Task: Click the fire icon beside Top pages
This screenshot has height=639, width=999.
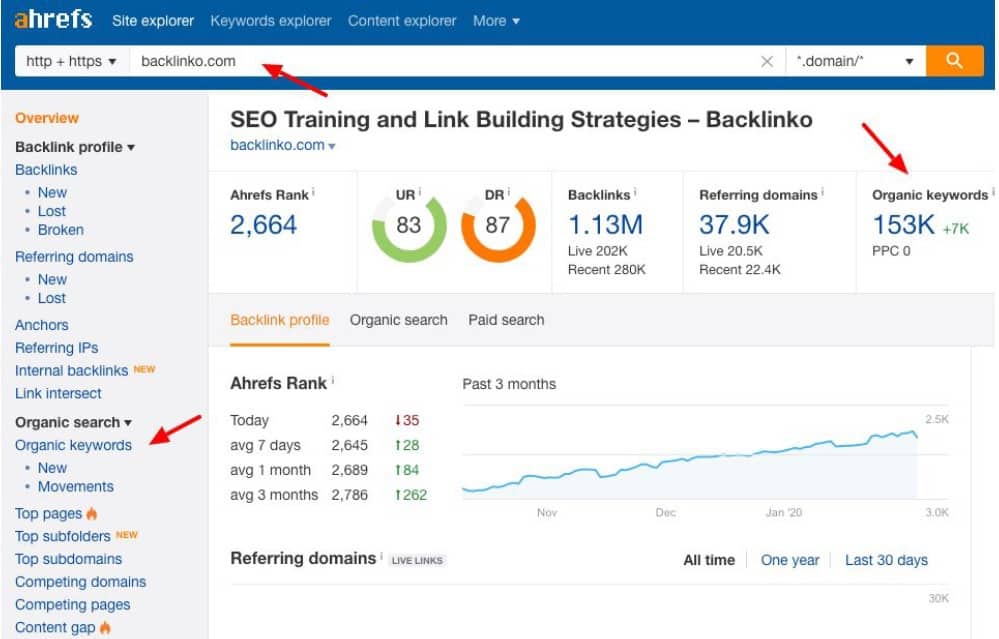Action: click(x=92, y=513)
